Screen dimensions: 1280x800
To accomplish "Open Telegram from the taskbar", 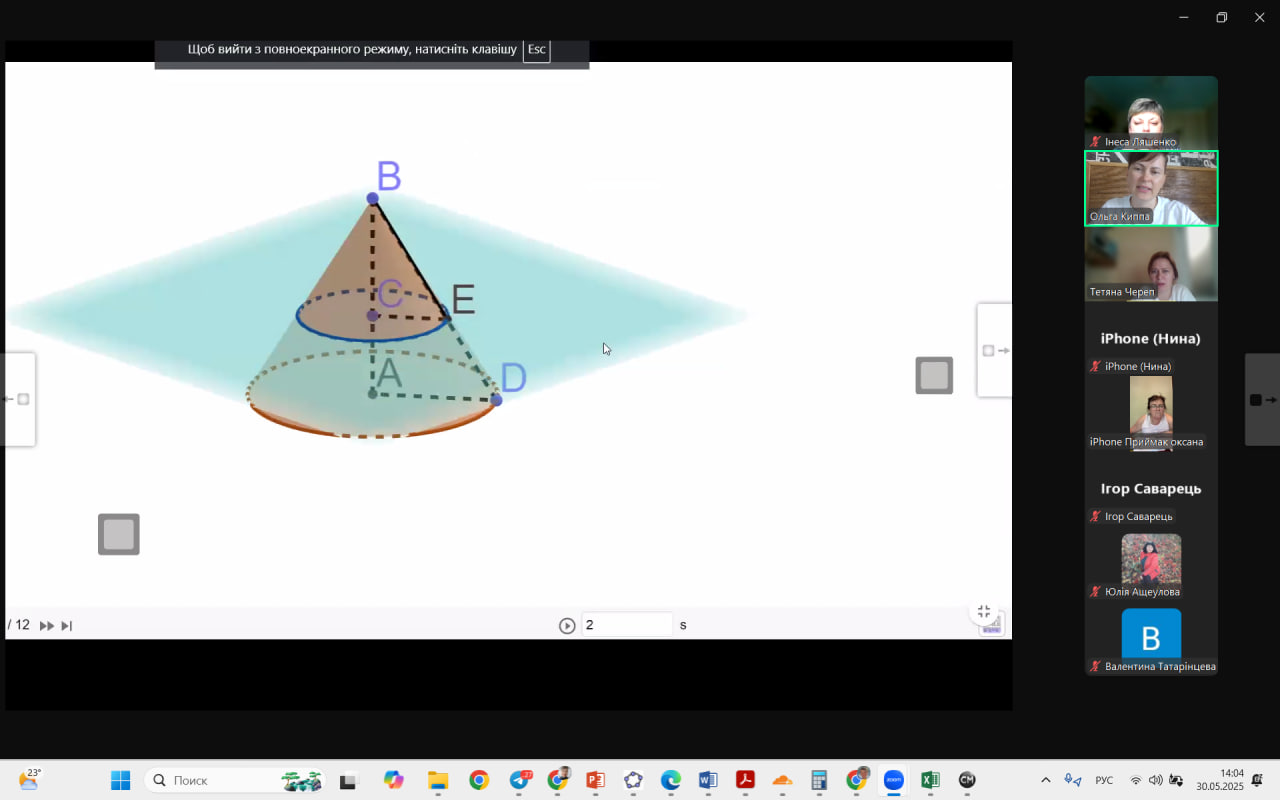I will (520, 780).
